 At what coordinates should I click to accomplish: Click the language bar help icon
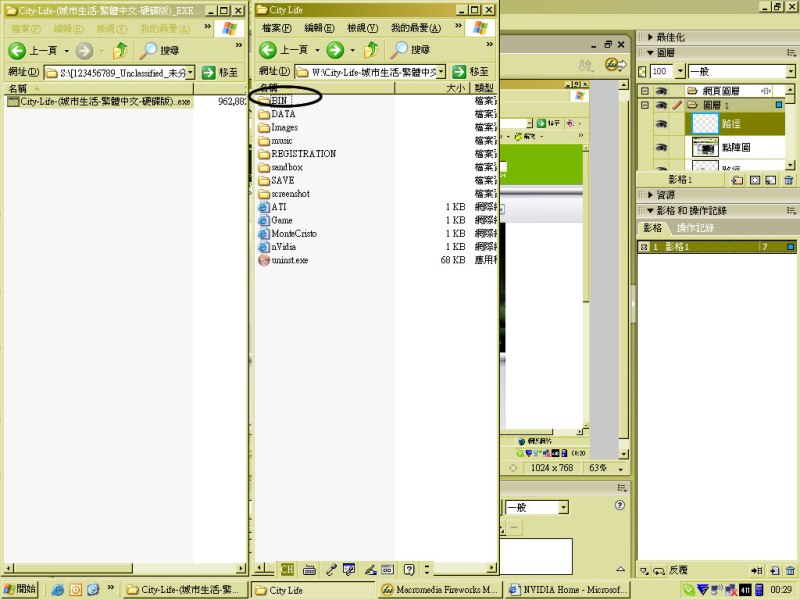pos(409,569)
